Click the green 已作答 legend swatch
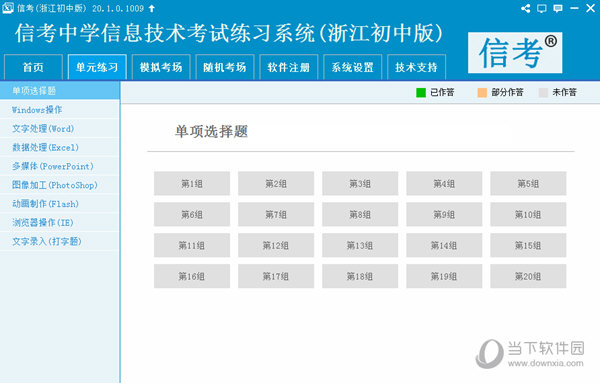 tap(421, 93)
